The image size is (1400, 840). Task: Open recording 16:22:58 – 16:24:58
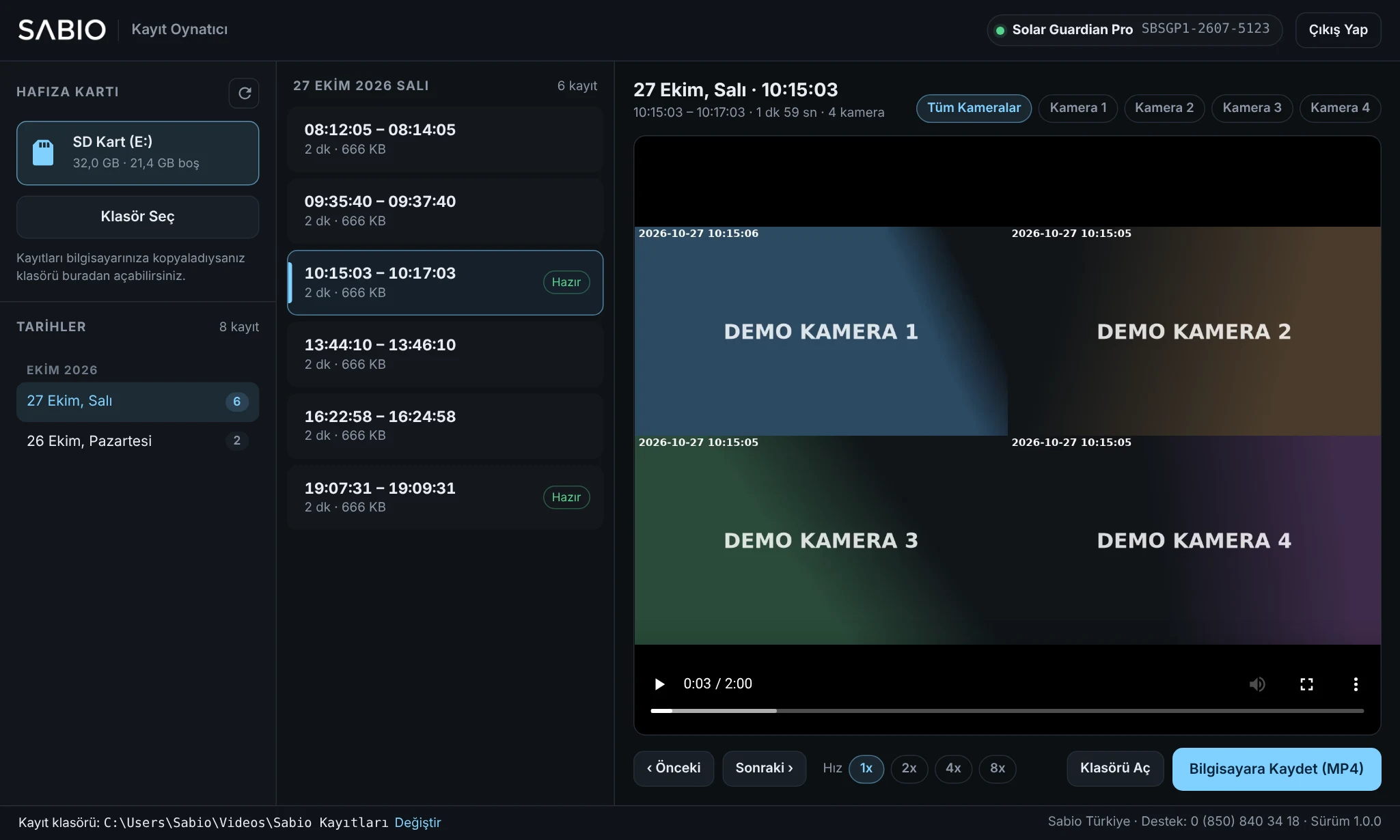(445, 426)
